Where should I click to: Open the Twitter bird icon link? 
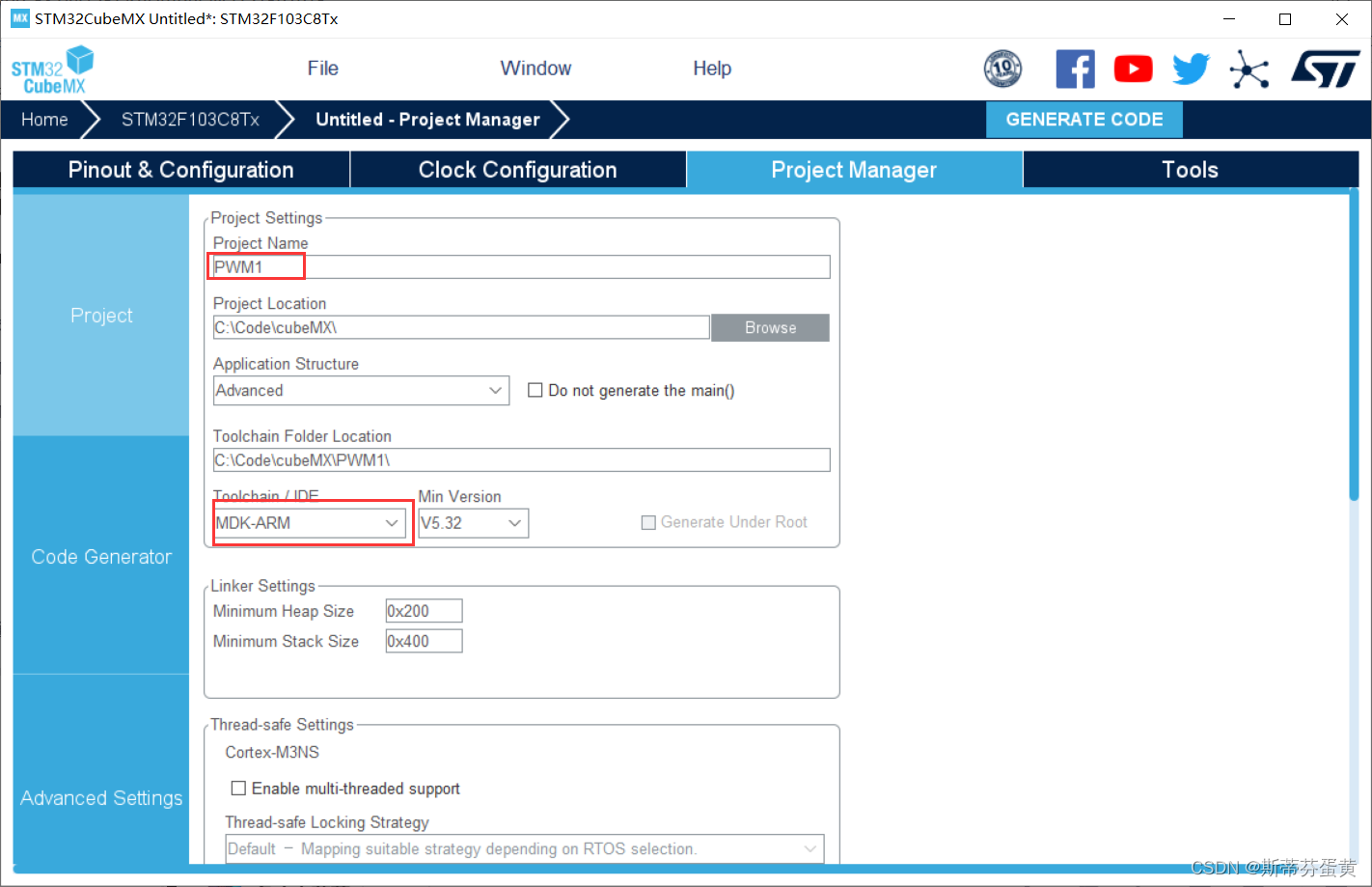[1191, 69]
